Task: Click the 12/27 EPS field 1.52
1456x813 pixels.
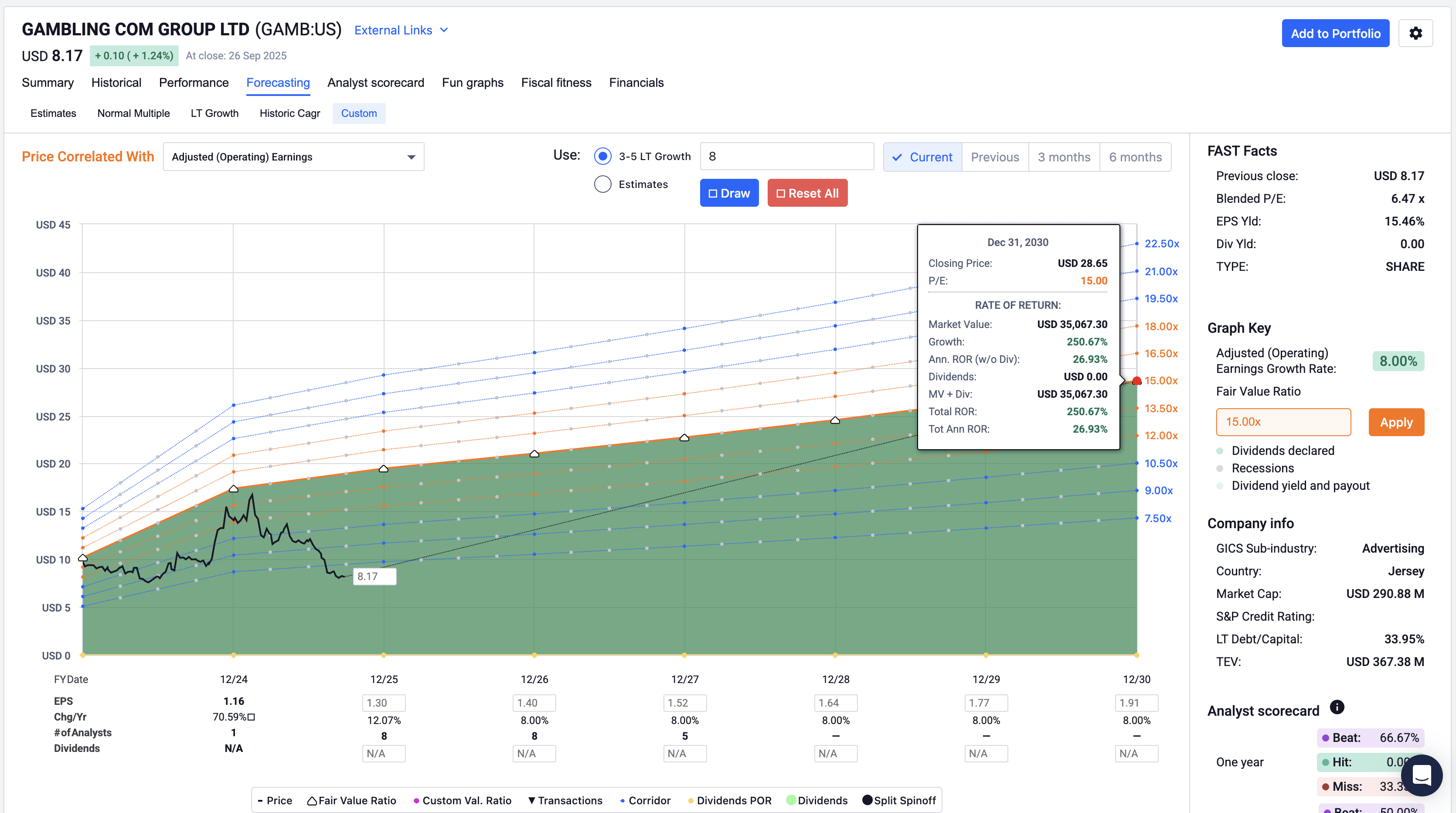Action: click(684, 703)
